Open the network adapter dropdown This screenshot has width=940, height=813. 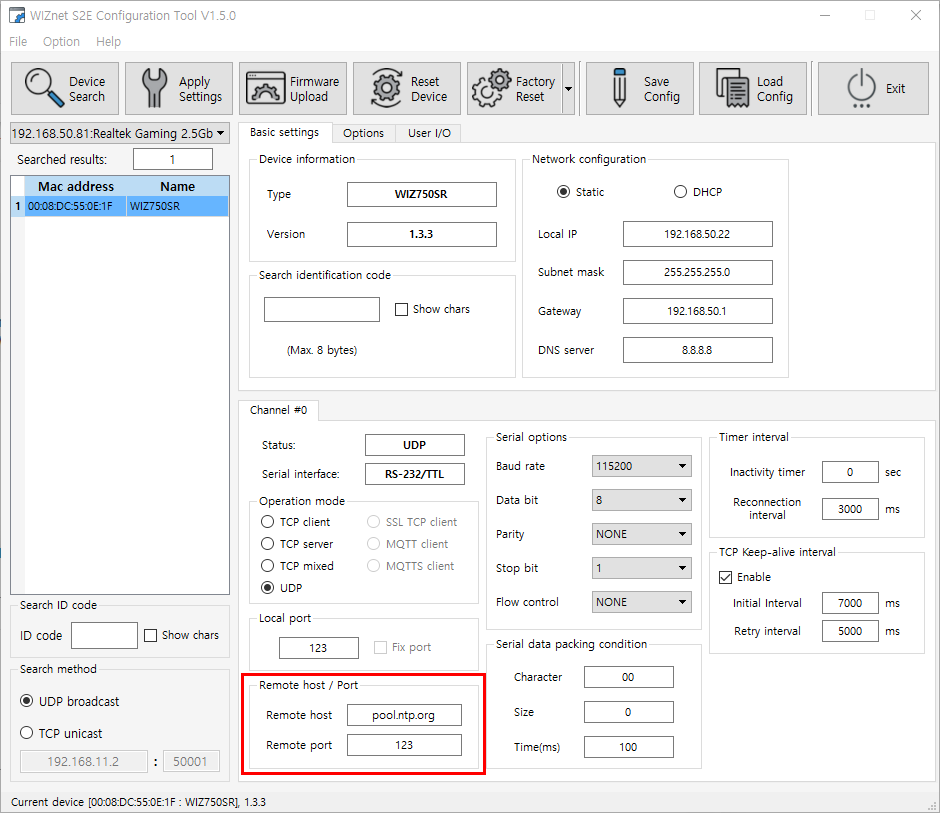click(x=119, y=133)
